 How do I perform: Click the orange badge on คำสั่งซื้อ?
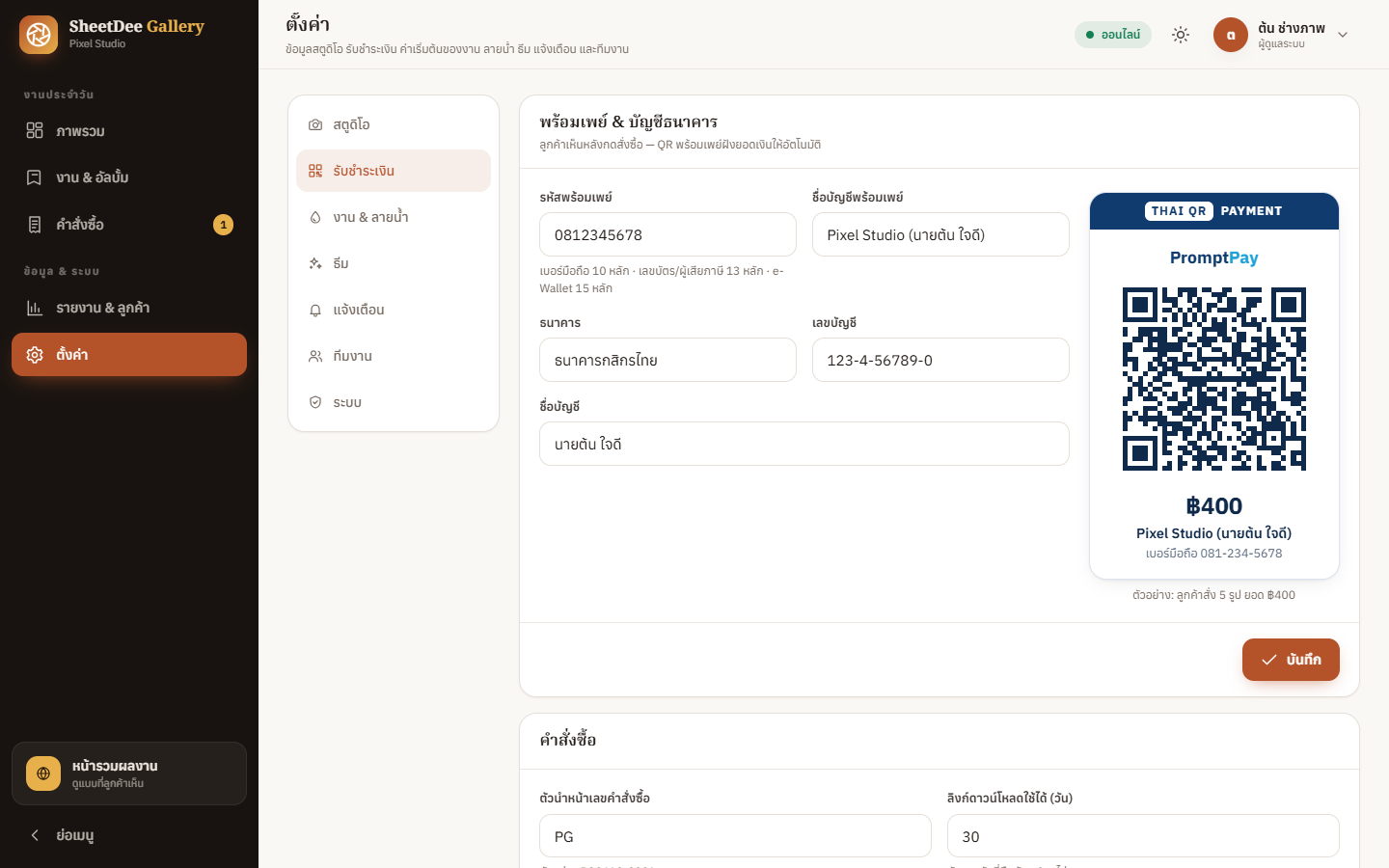pyautogui.click(x=223, y=225)
